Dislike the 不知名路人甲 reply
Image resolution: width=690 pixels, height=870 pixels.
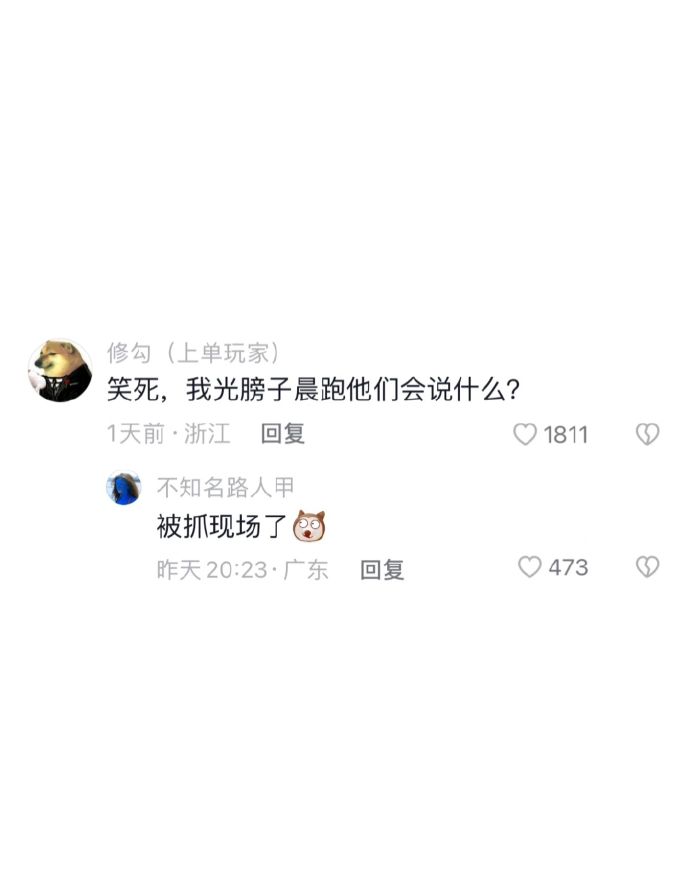click(x=647, y=567)
